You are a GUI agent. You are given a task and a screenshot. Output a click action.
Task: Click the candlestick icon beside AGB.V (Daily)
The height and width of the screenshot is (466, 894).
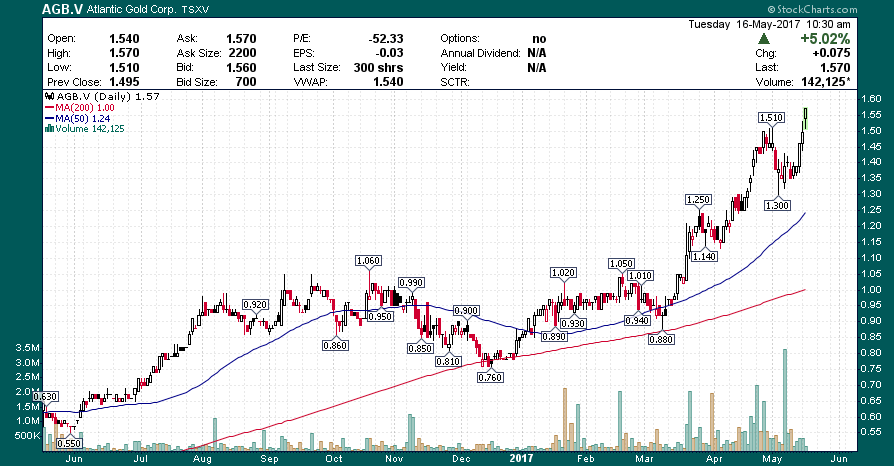(49, 96)
